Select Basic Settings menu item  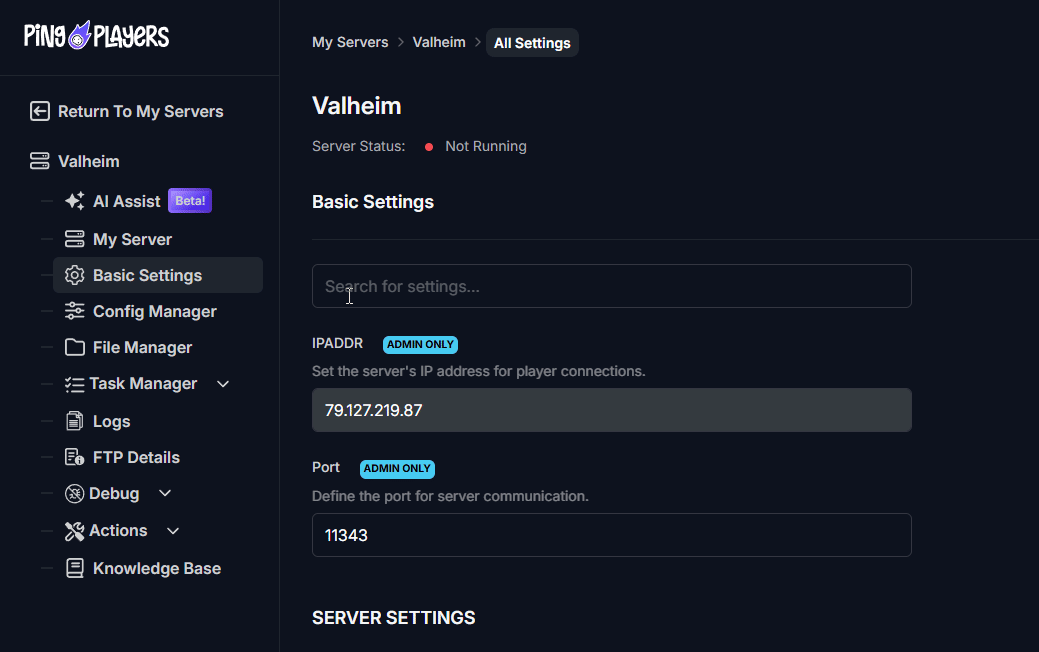pyautogui.click(x=158, y=275)
